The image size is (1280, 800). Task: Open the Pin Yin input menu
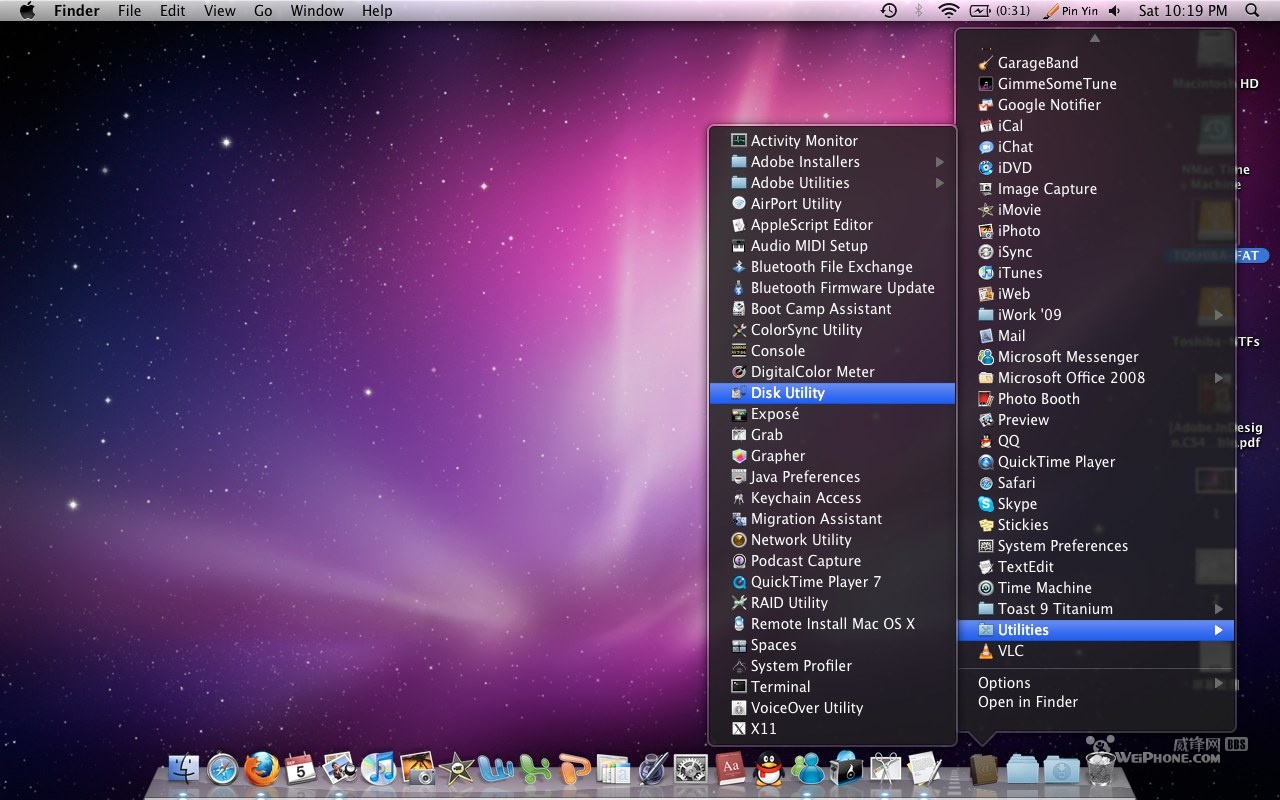[1070, 11]
